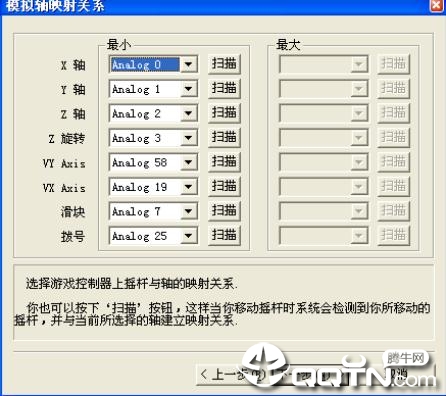
Task: Open the 滑块 Analog 7 dropdown
Action: (x=153, y=211)
